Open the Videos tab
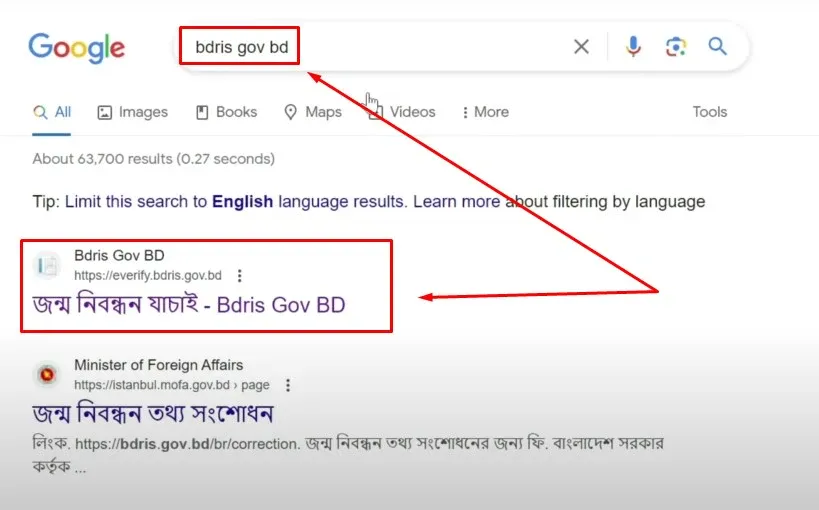The image size is (819, 510). pyautogui.click(x=402, y=112)
